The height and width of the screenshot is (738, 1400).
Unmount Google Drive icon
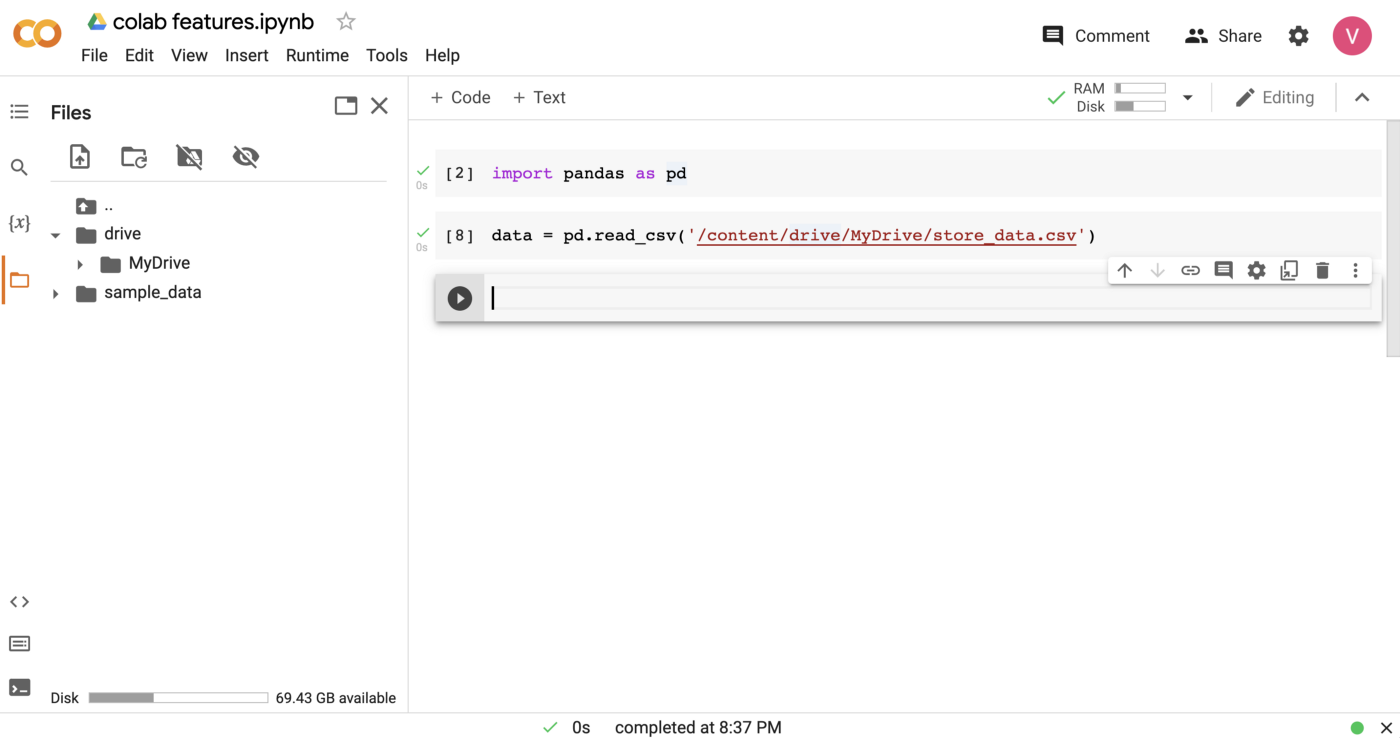point(189,156)
